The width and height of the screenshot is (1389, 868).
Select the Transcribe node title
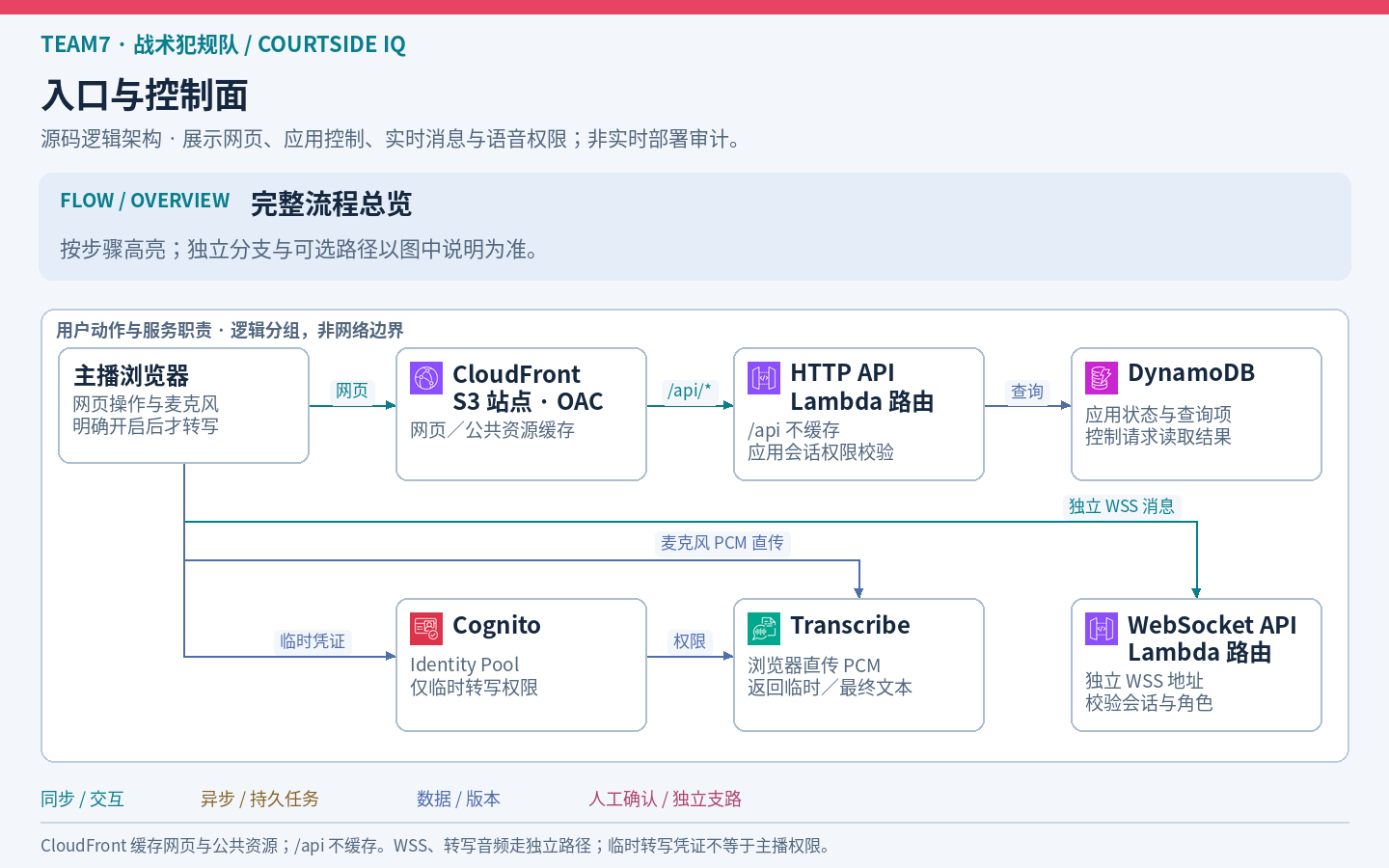coord(850,625)
